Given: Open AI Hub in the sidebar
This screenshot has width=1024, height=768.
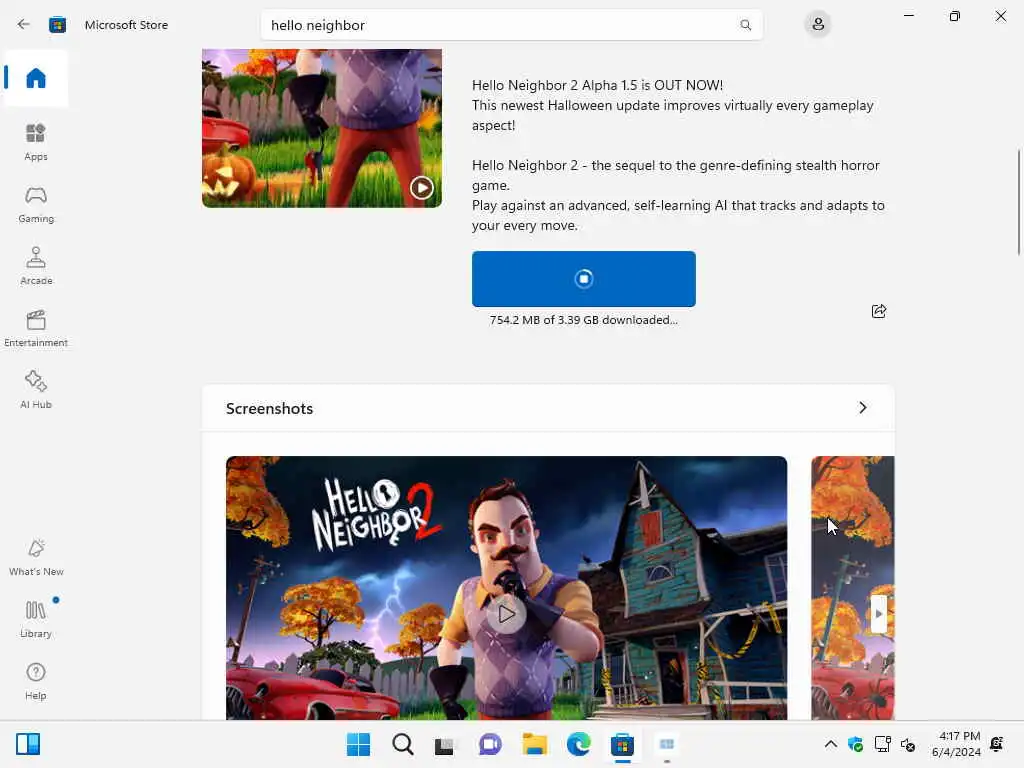Looking at the screenshot, I should pyautogui.click(x=36, y=390).
